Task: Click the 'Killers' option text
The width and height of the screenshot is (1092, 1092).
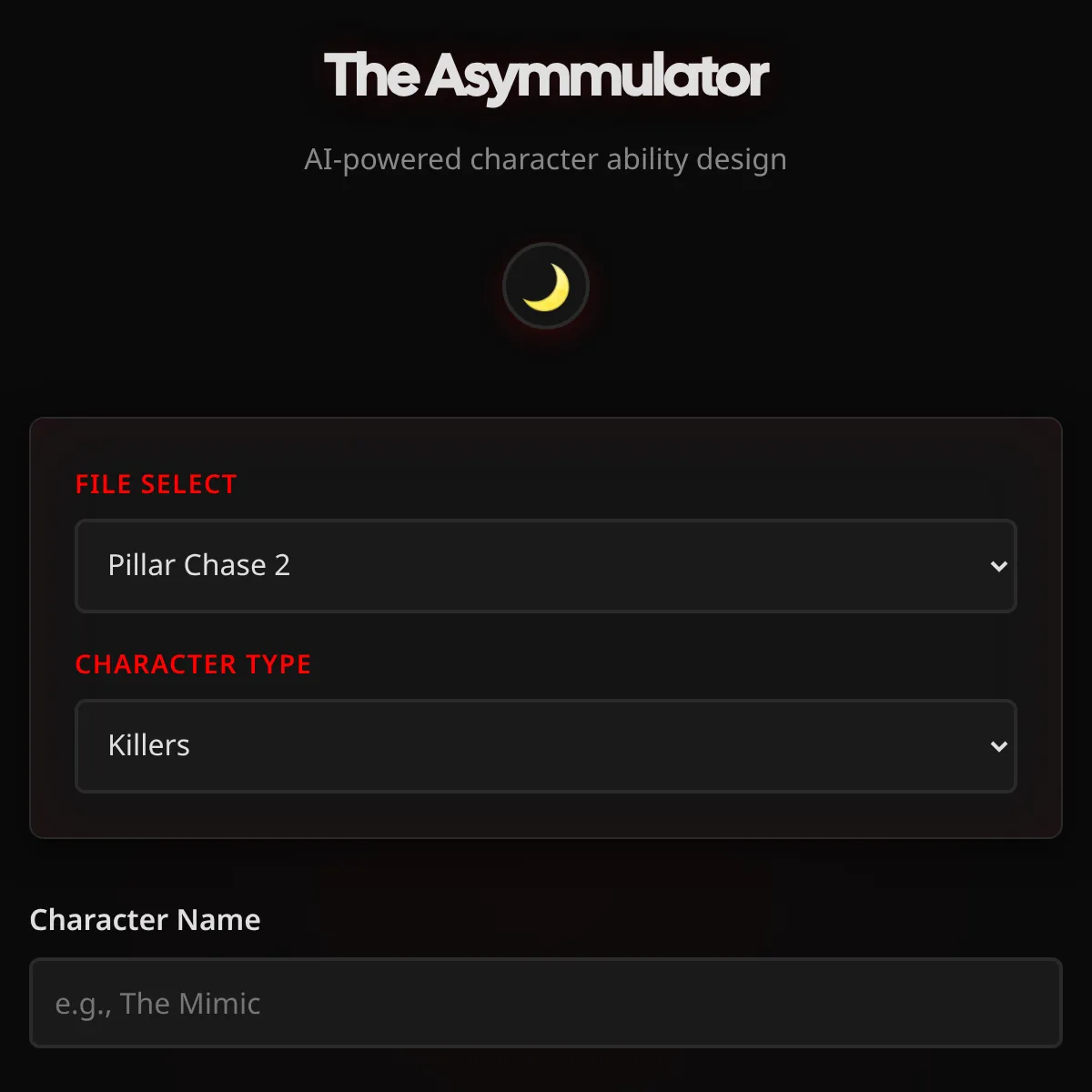Action: (148, 745)
